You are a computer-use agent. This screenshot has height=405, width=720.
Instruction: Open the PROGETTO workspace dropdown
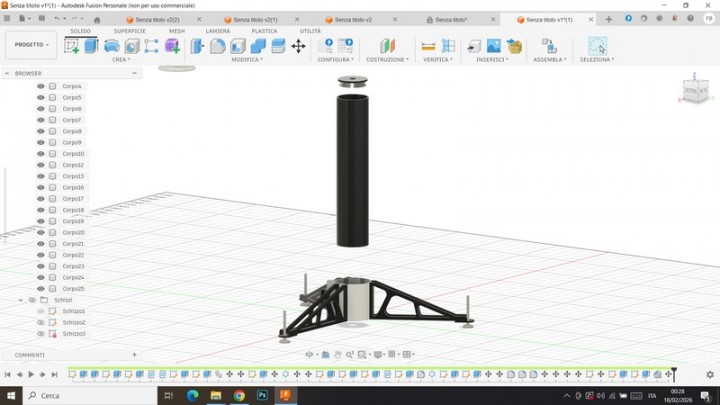[x=31, y=45]
